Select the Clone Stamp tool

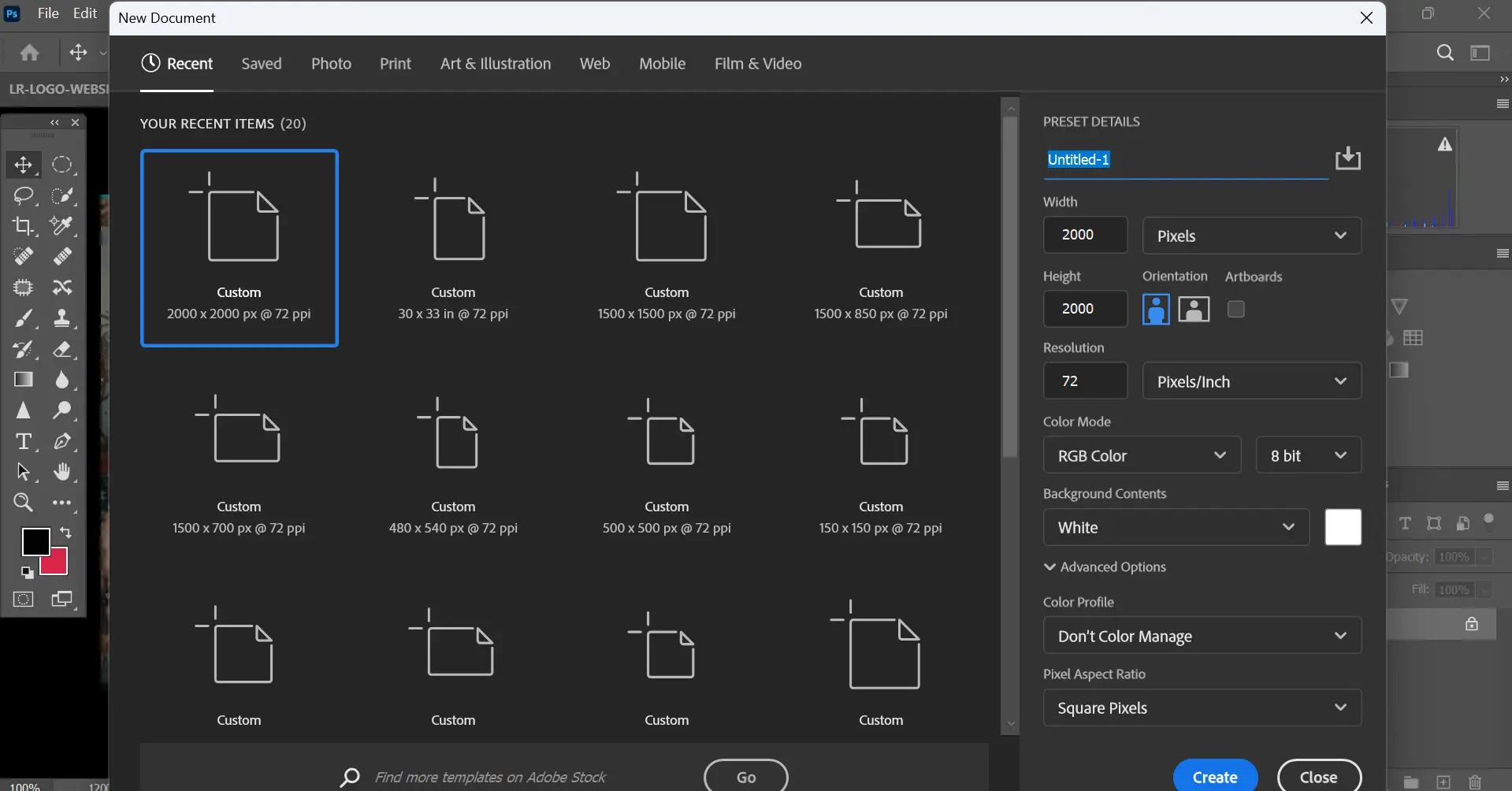pyautogui.click(x=62, y=318)
